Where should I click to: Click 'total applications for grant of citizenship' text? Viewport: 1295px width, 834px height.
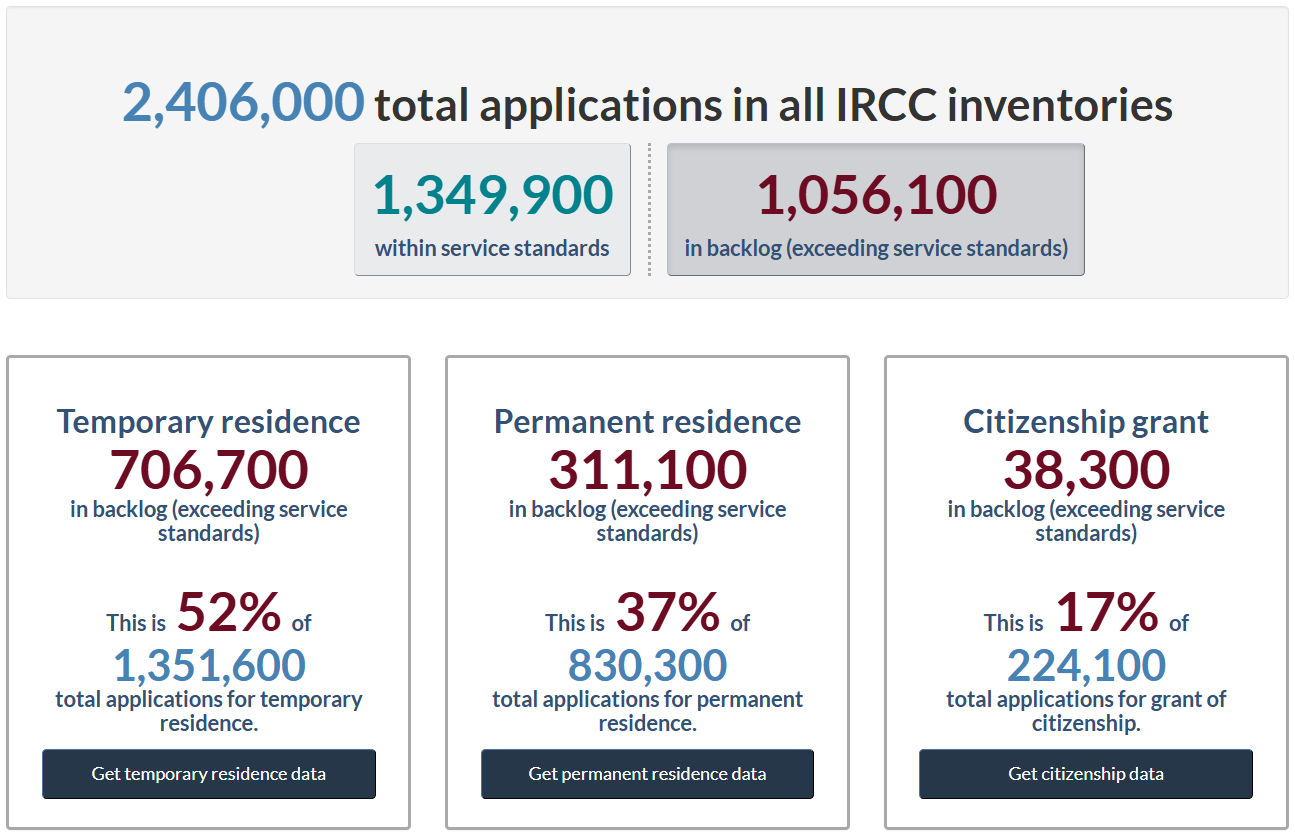pos(1086,711)
